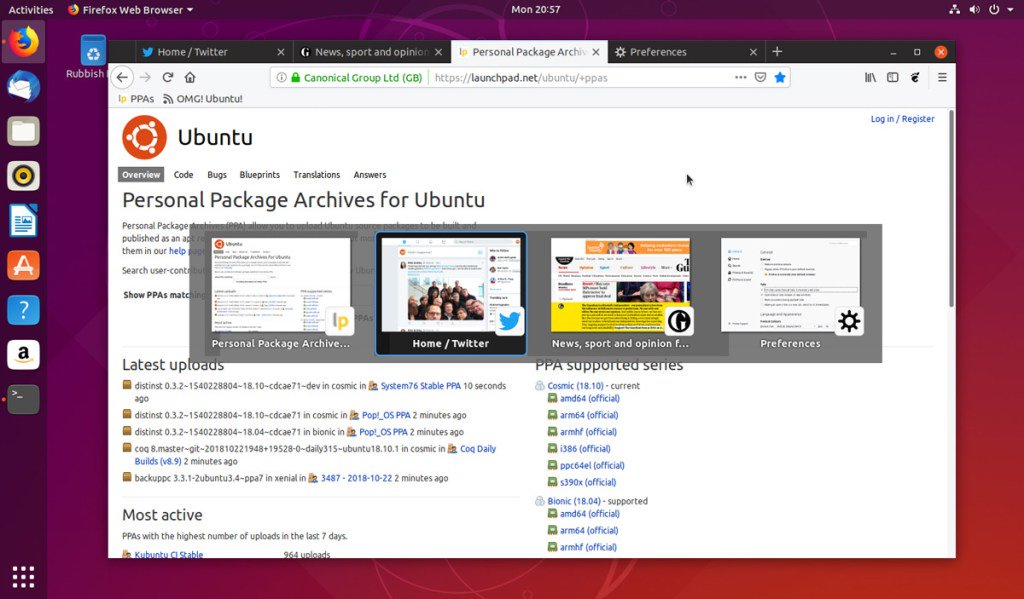Click the page vertical scrollbar
Viewport: 1024px width, 599px height.
[x=952, y=209]
